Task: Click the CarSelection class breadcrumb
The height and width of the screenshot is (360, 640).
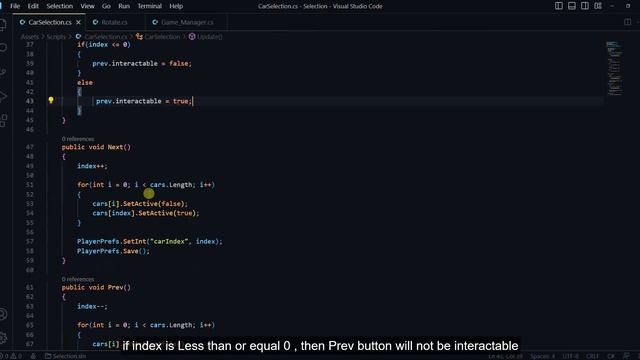Action: (158, 37)
